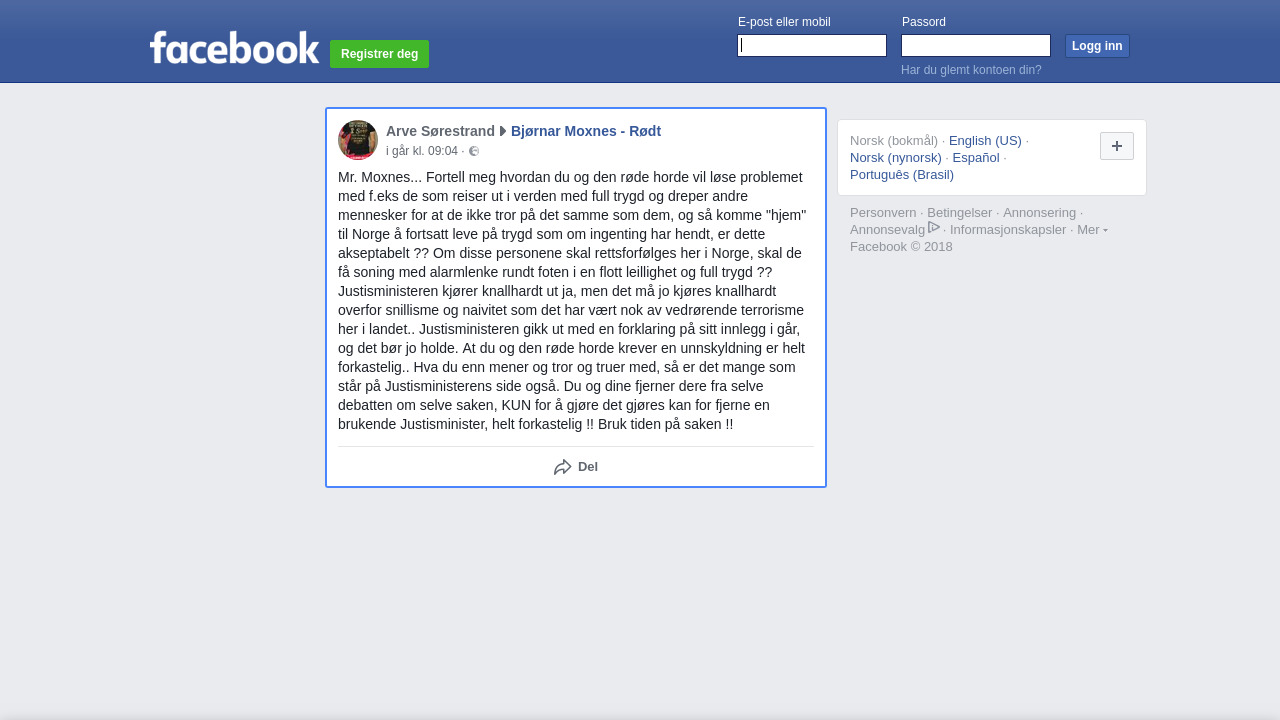Focus the Passord field

coord(976,46)
